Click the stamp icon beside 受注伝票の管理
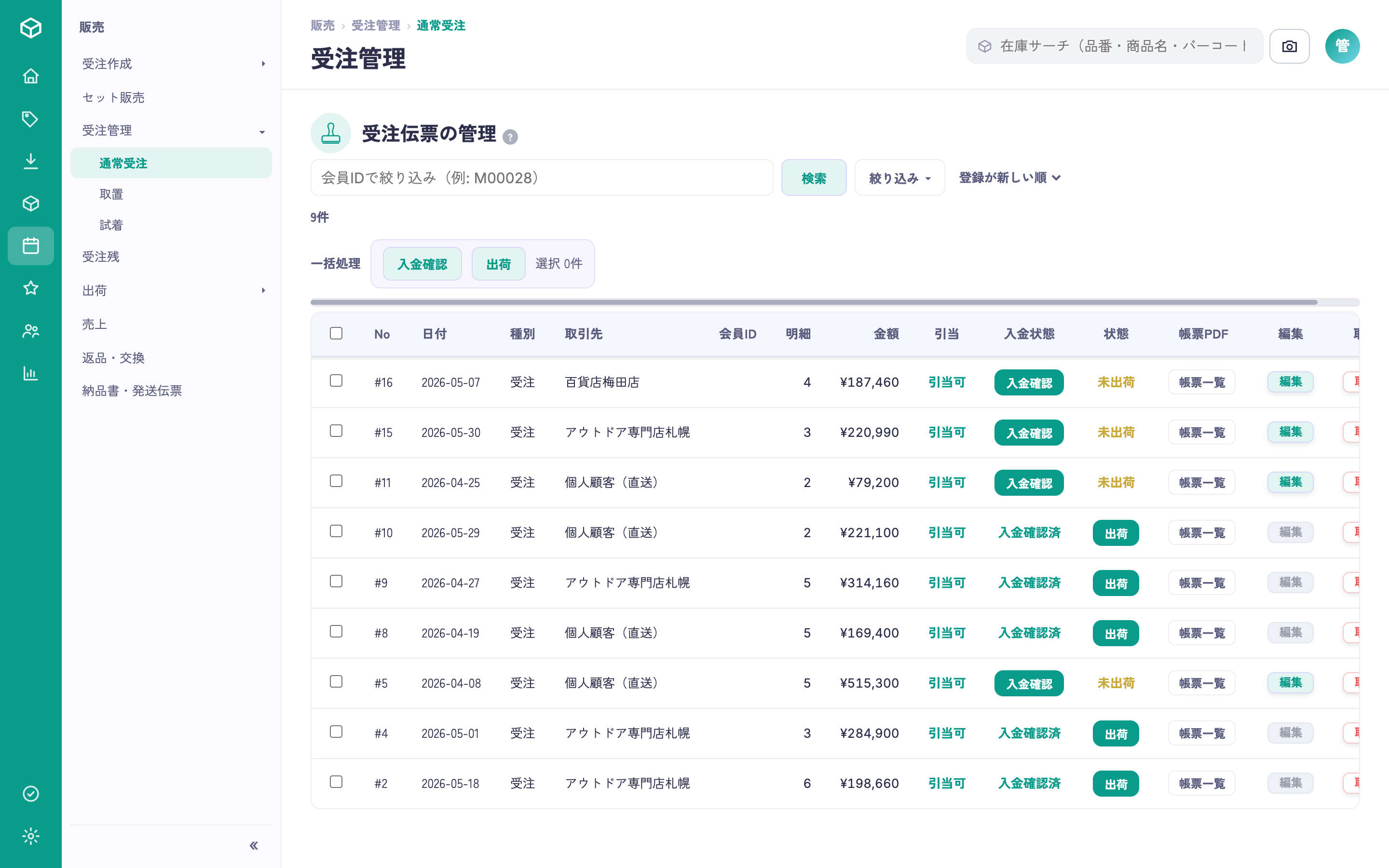The image size is (1389, 868). [x=330, y=133]
